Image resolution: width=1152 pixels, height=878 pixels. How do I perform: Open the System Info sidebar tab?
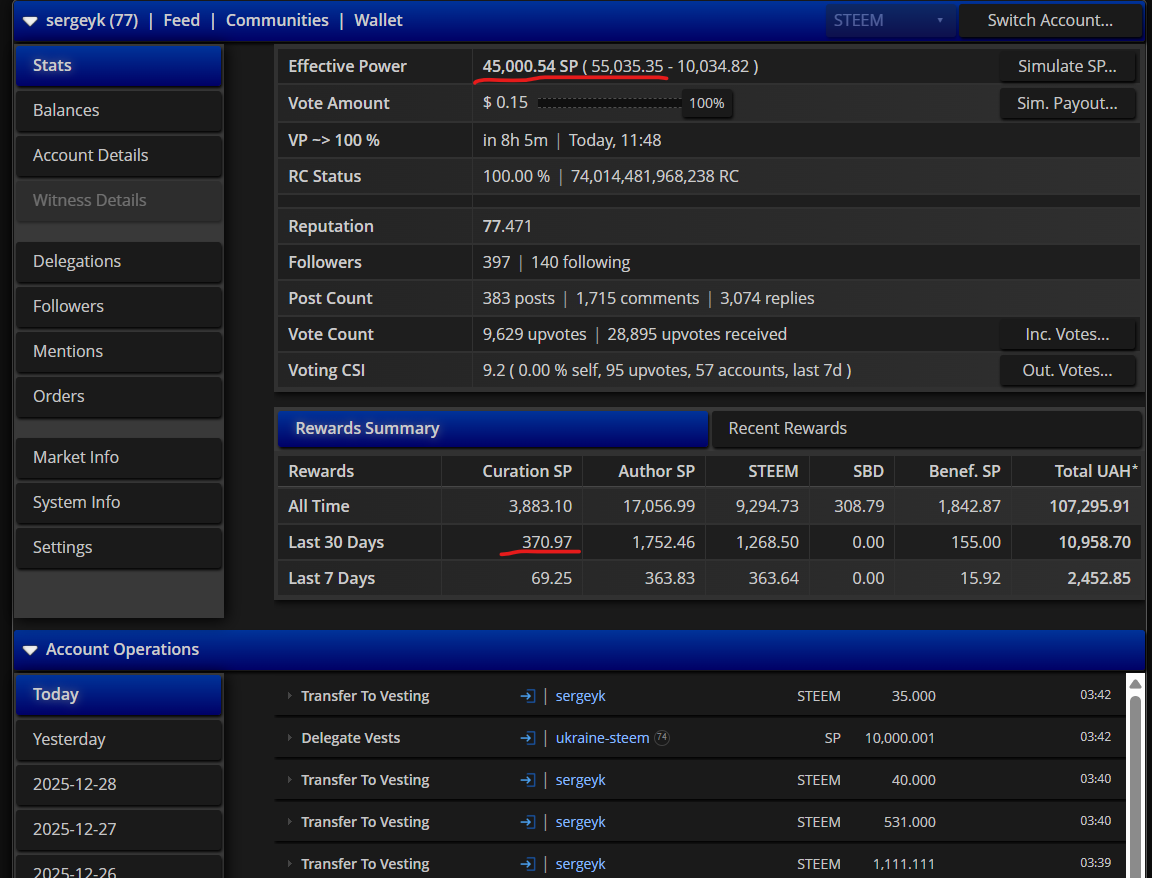click(x=119, y=503)
